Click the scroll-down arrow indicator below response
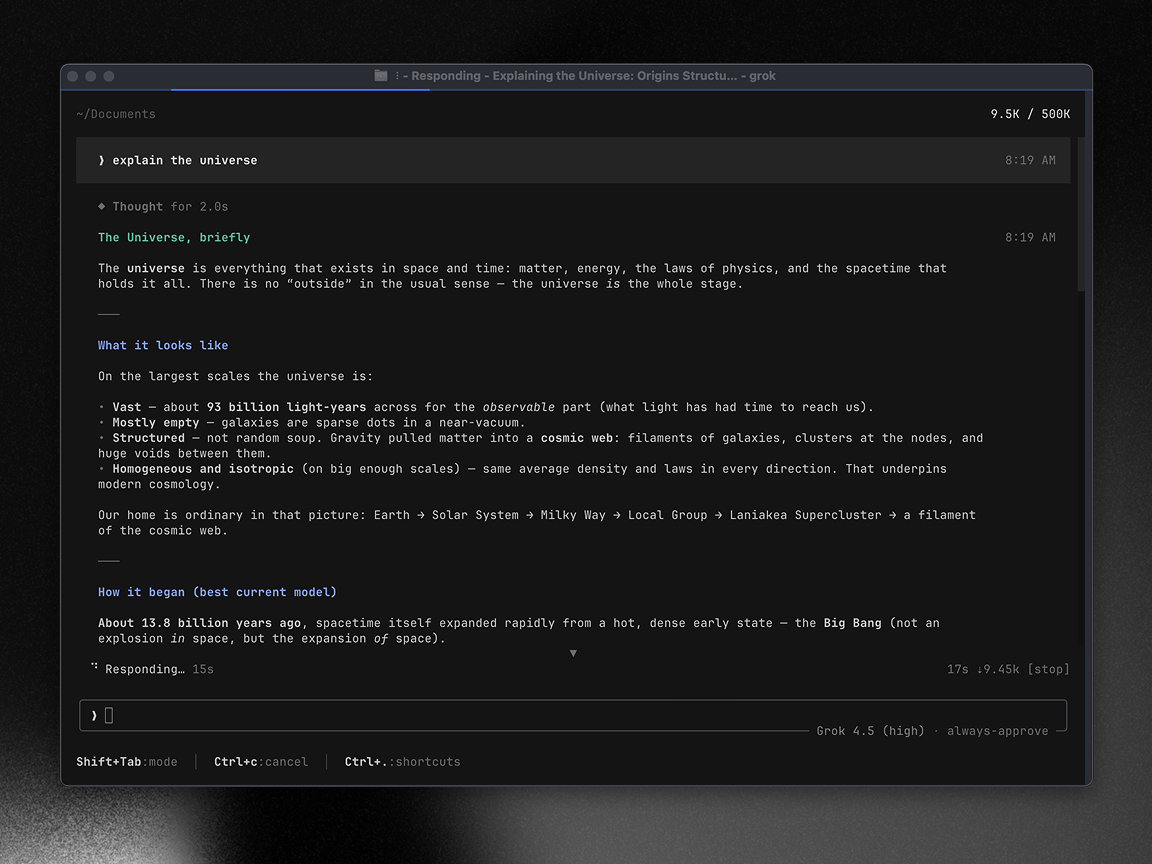This screenshot has height=864, width=1152. 573,653
